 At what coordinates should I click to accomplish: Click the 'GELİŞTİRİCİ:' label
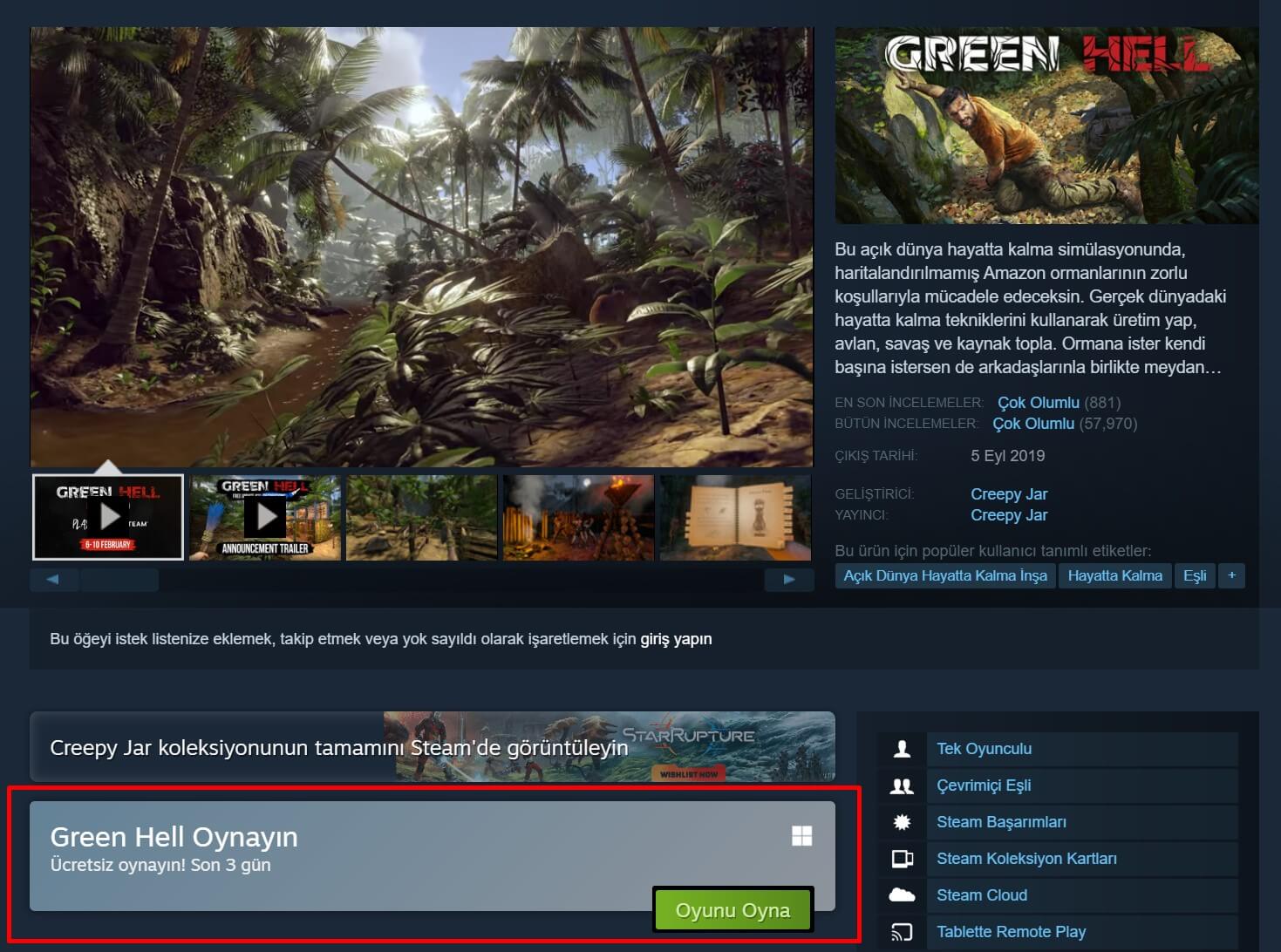[875, 494]
